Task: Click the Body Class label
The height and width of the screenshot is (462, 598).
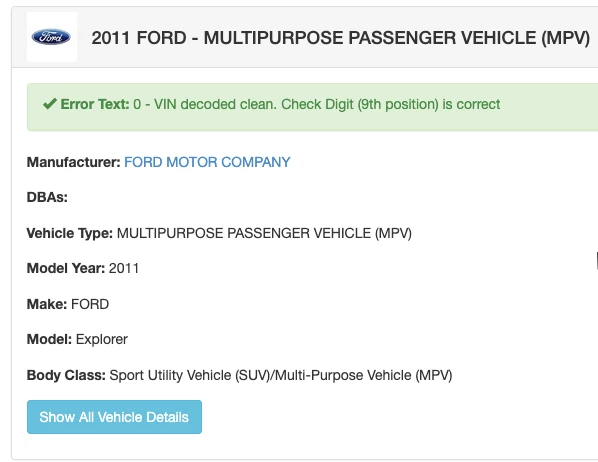Action: (66, 375)
